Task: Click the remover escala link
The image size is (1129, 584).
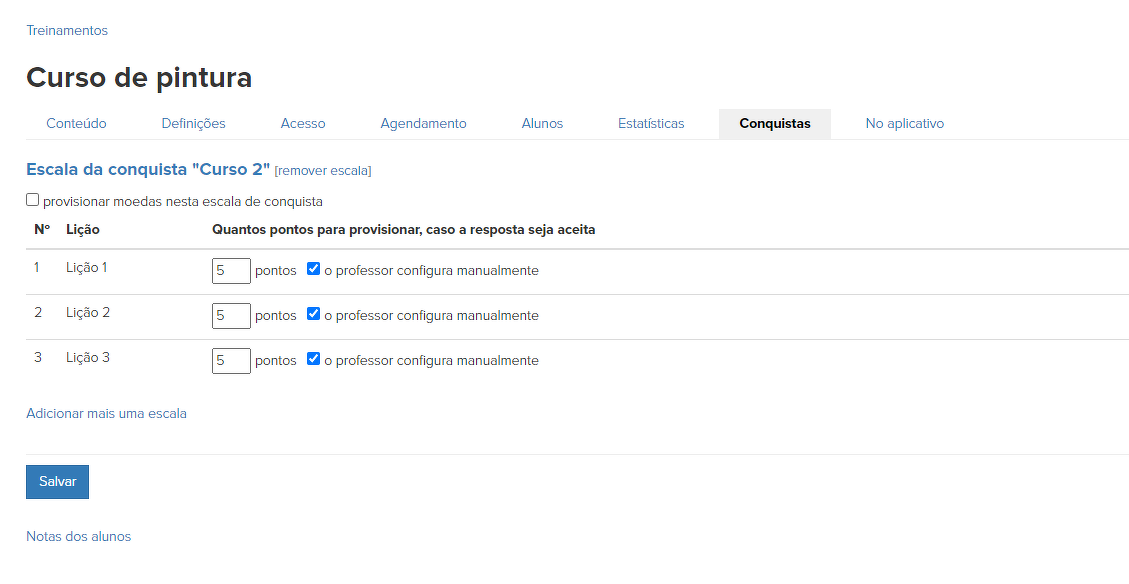Action: tap(323, 171)
